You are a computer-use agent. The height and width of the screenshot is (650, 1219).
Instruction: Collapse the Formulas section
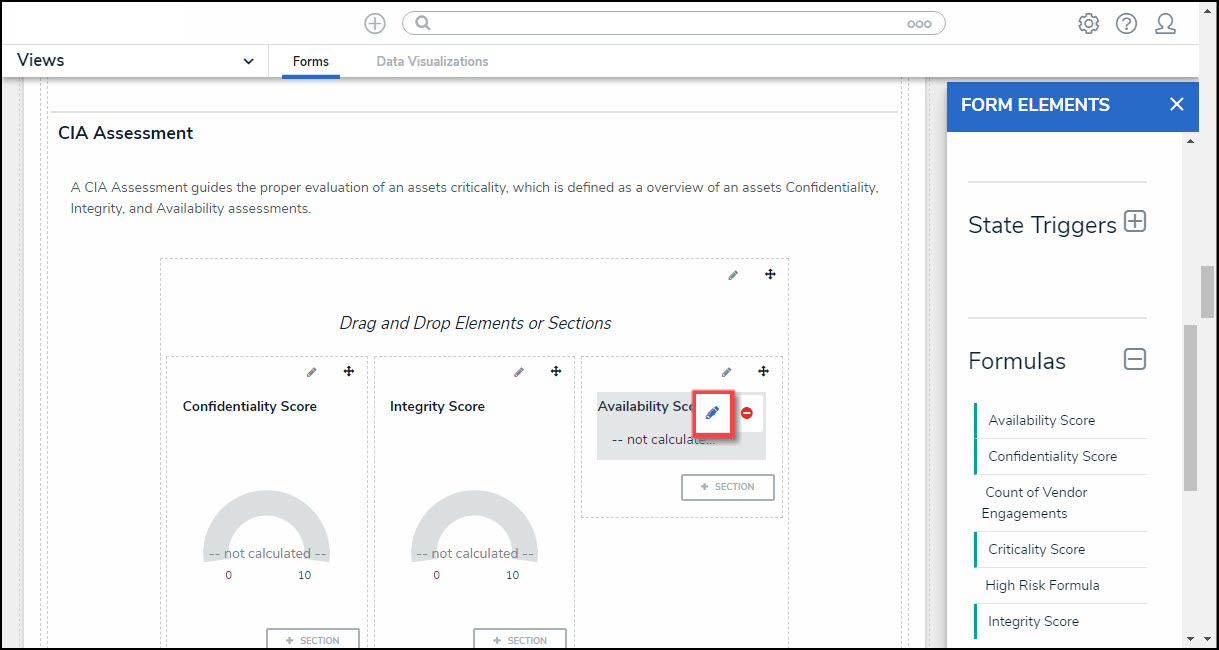pyautogui.click(x=1135, y=359)
